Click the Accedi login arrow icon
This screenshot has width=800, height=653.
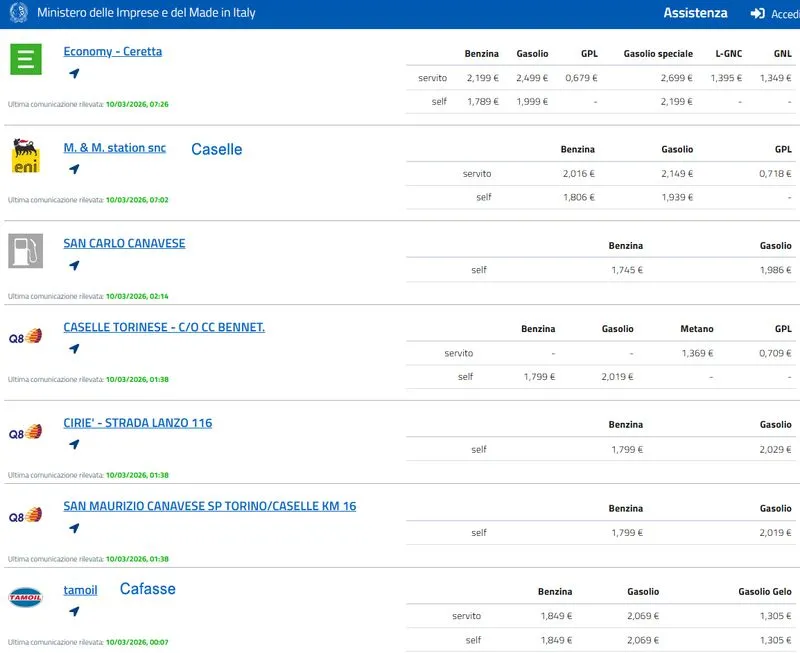pos(758,14)
